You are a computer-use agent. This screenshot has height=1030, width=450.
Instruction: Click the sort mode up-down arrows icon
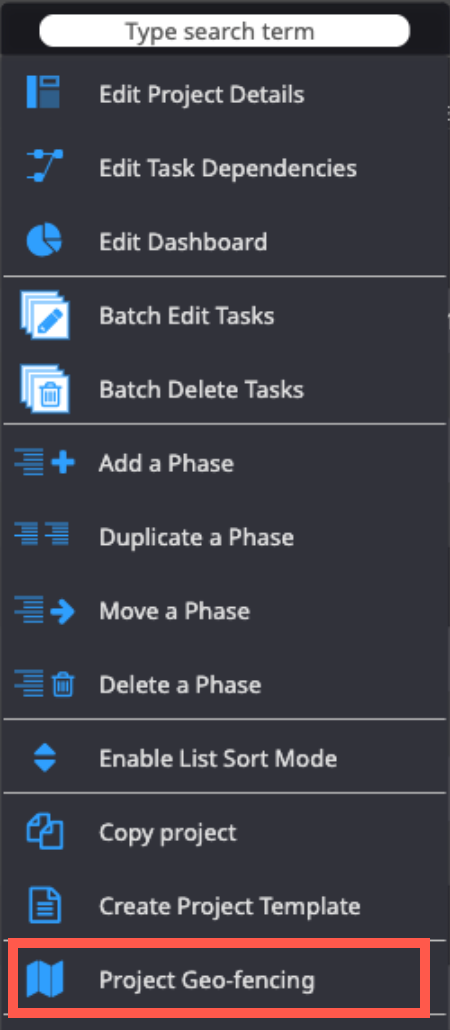point(45,759)
